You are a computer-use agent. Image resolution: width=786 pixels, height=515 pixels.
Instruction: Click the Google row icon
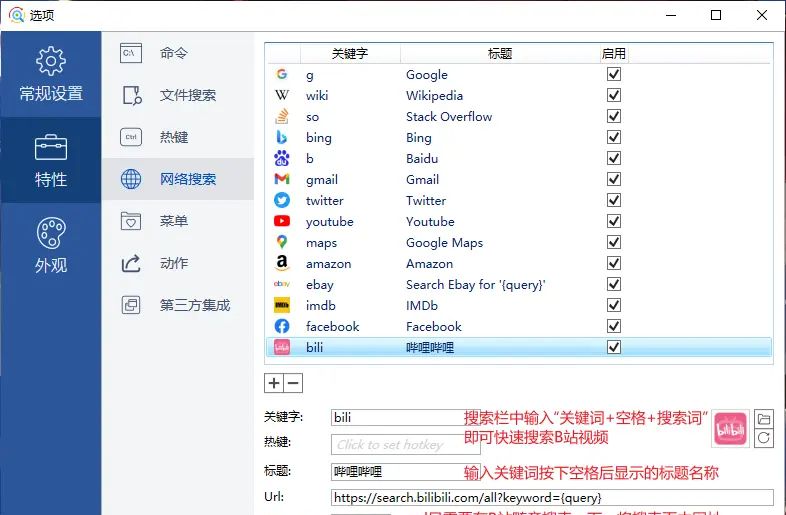282,74
